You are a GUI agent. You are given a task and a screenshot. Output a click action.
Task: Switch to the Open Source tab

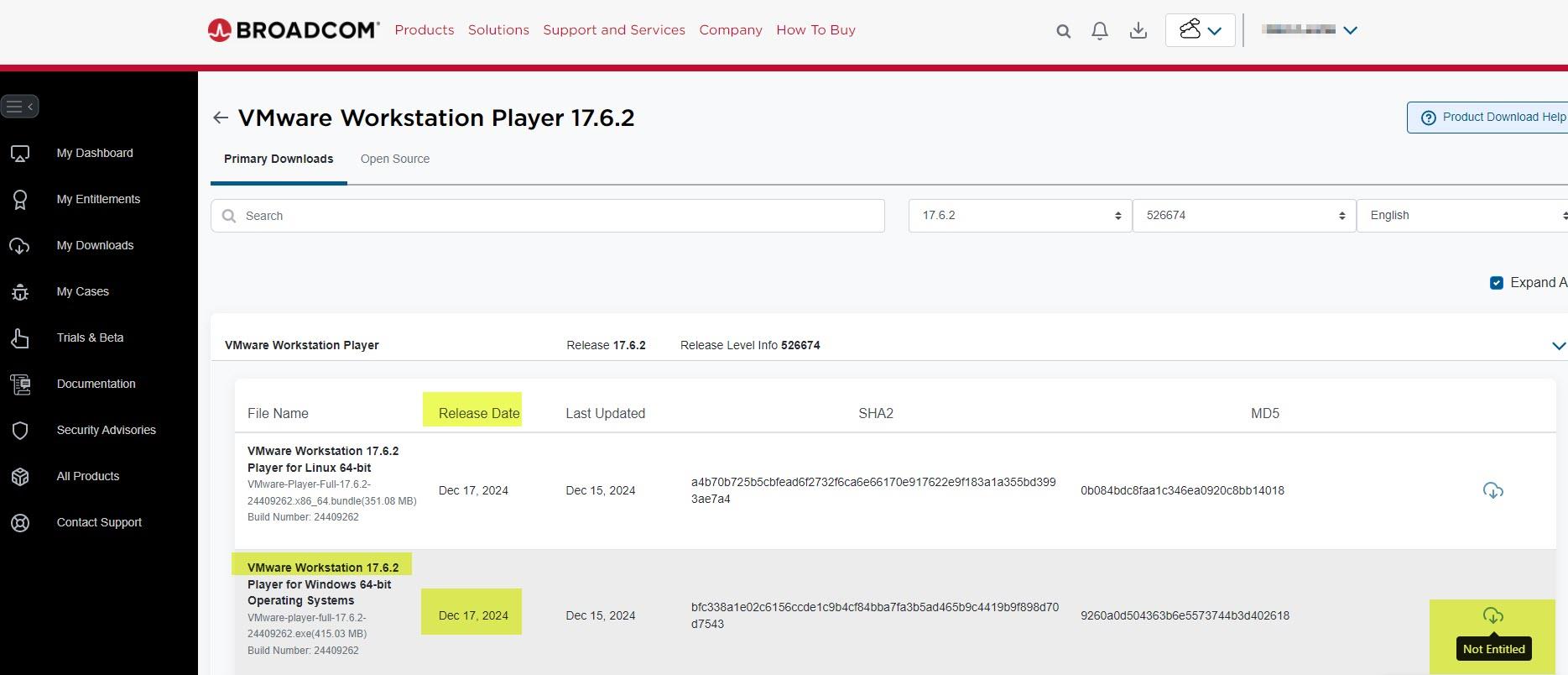tap(394, 159)
